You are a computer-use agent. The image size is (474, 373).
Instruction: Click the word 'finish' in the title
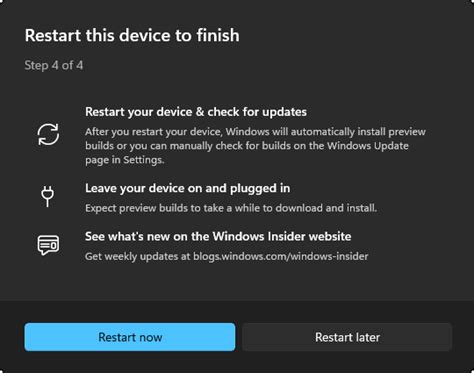point(218,35)
